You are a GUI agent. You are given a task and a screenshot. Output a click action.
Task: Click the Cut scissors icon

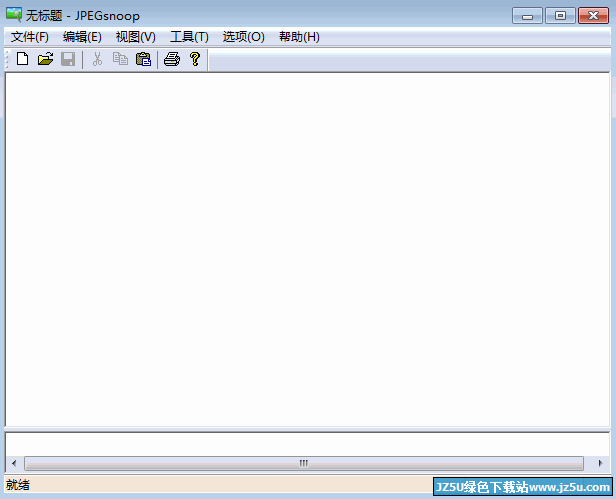(97, 59)
